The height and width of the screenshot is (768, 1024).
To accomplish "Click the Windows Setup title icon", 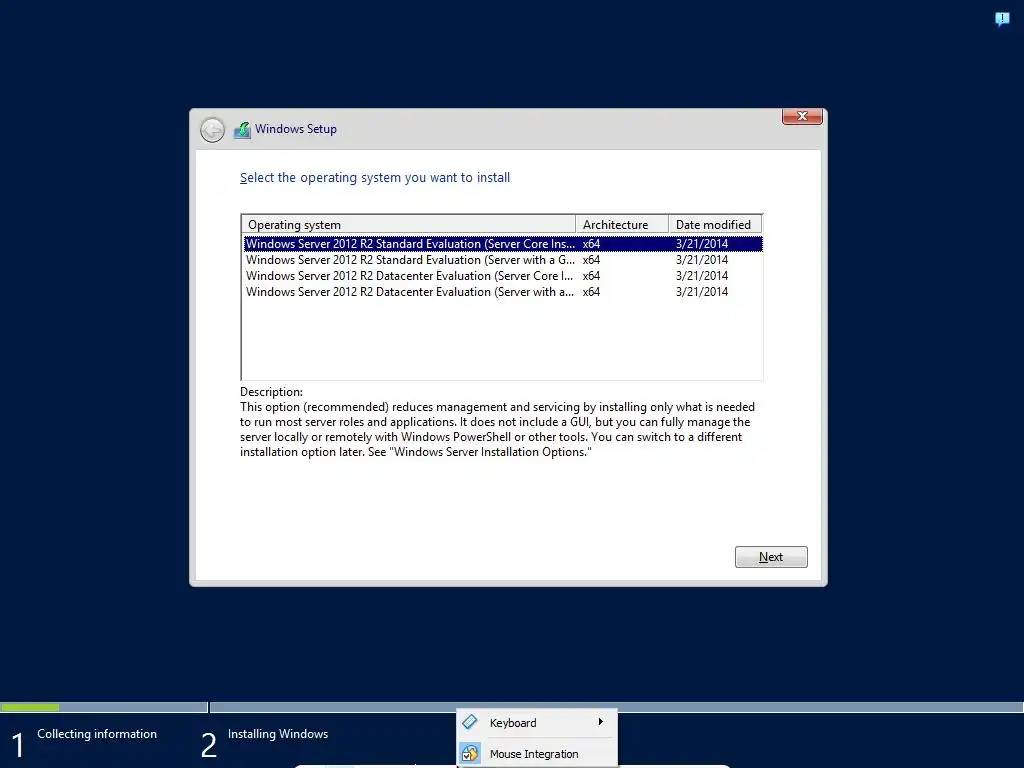I will coord(242,130).
